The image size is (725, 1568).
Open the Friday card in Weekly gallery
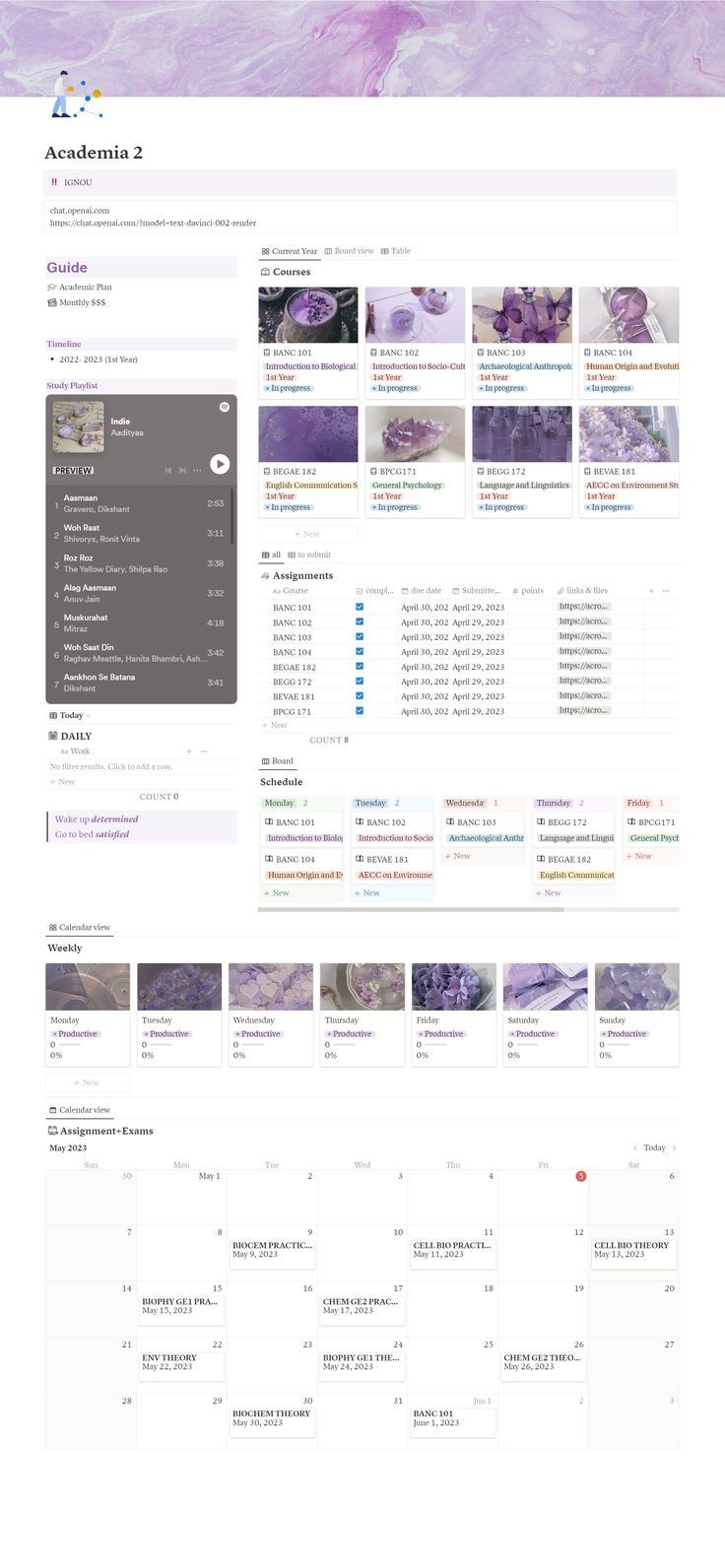click(x=454, y=1014)
